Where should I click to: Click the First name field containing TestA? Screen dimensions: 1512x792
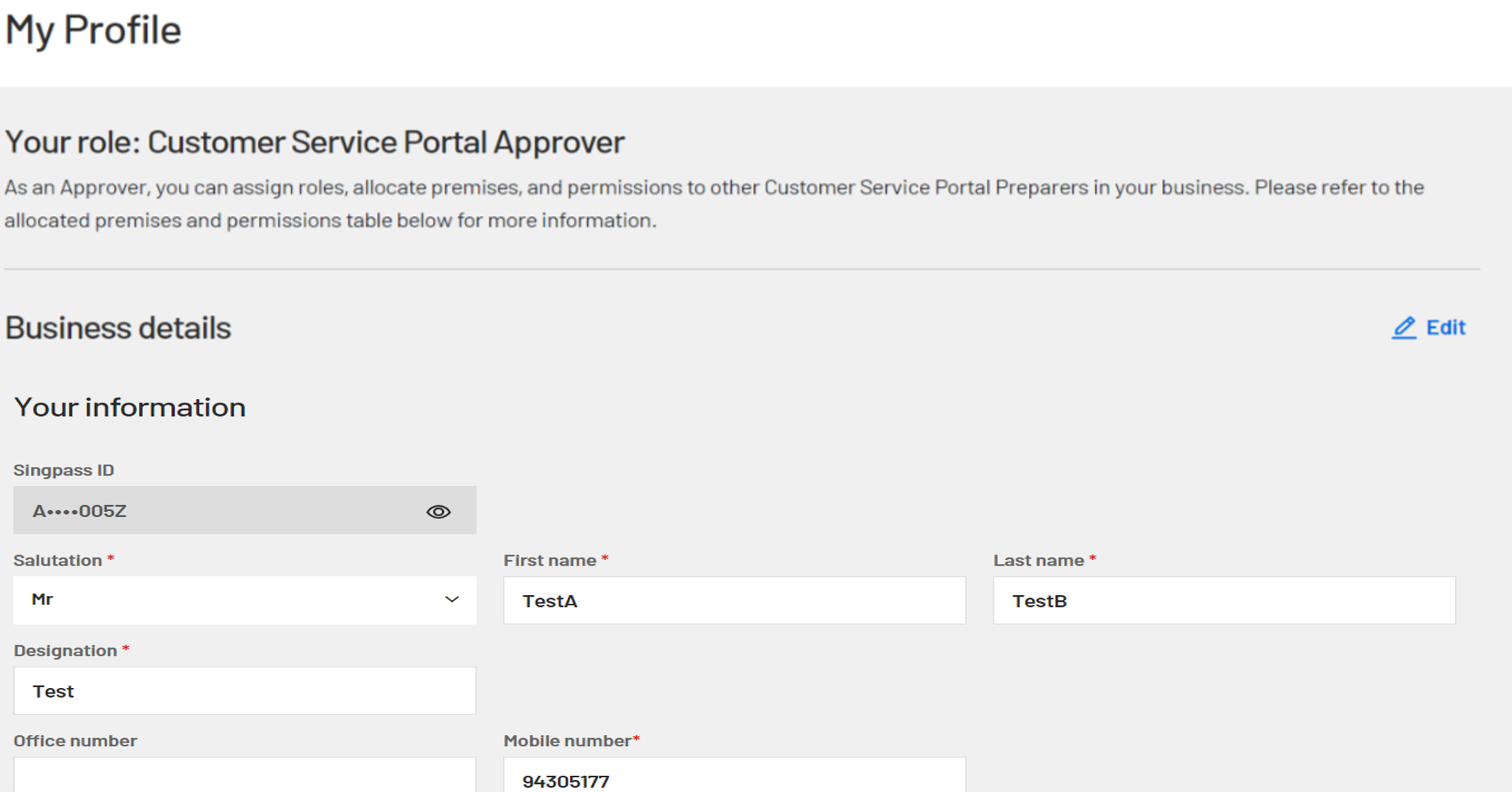pos(734,600)
